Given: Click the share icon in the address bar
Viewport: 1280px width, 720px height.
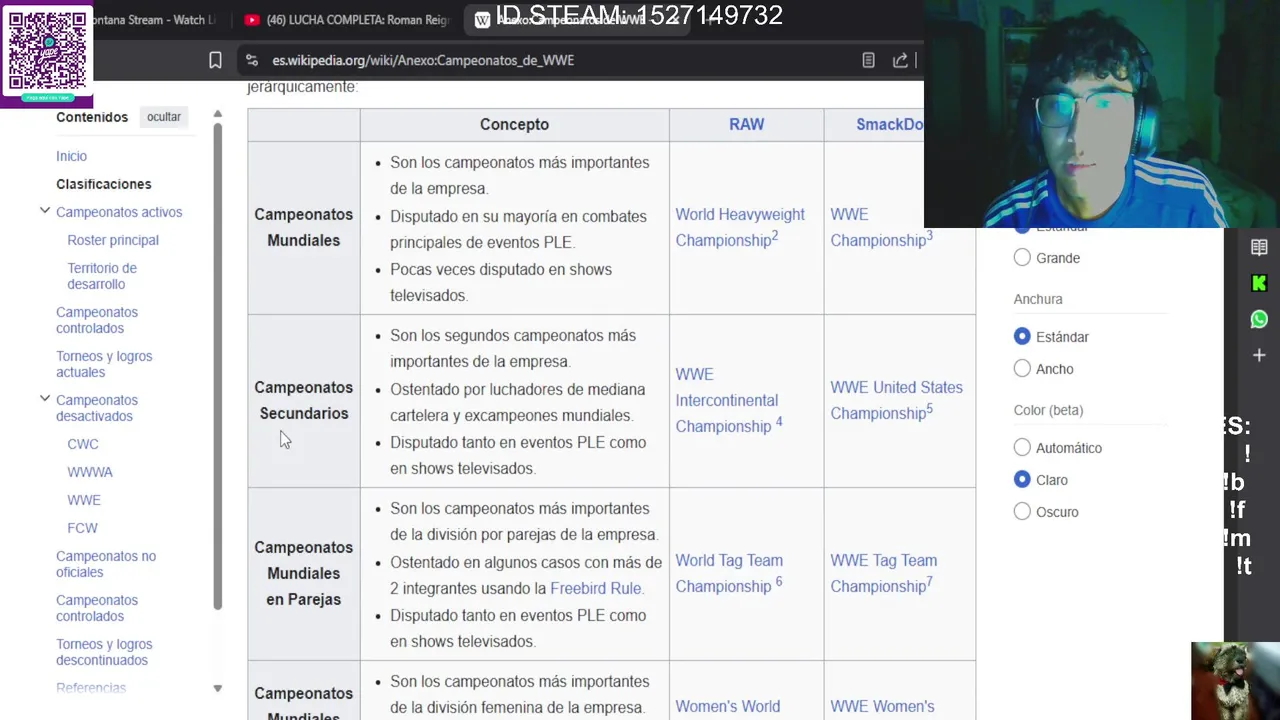Looking at the screenshot, I should coord(900,60).
